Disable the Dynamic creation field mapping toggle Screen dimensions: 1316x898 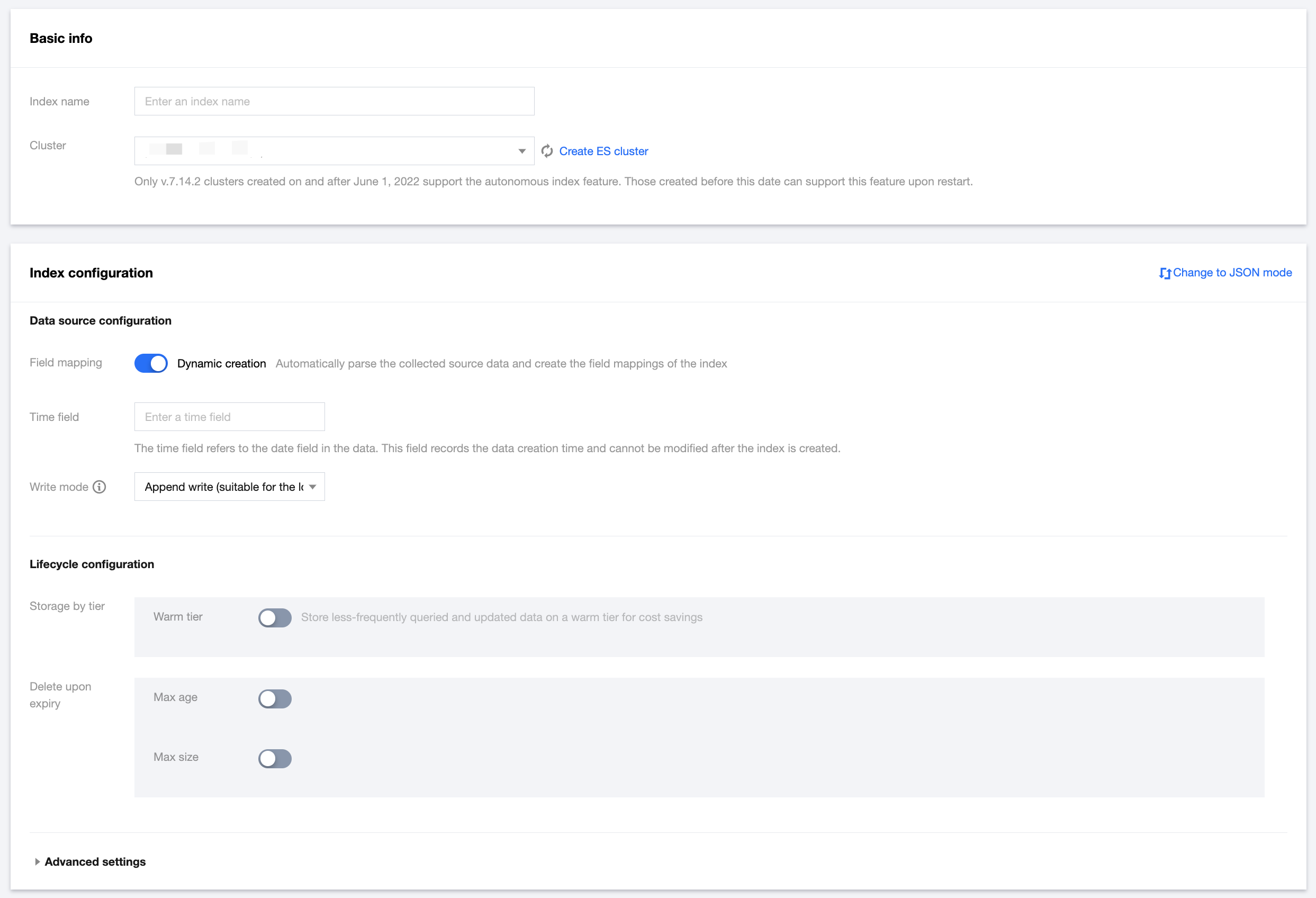(151, 363)
